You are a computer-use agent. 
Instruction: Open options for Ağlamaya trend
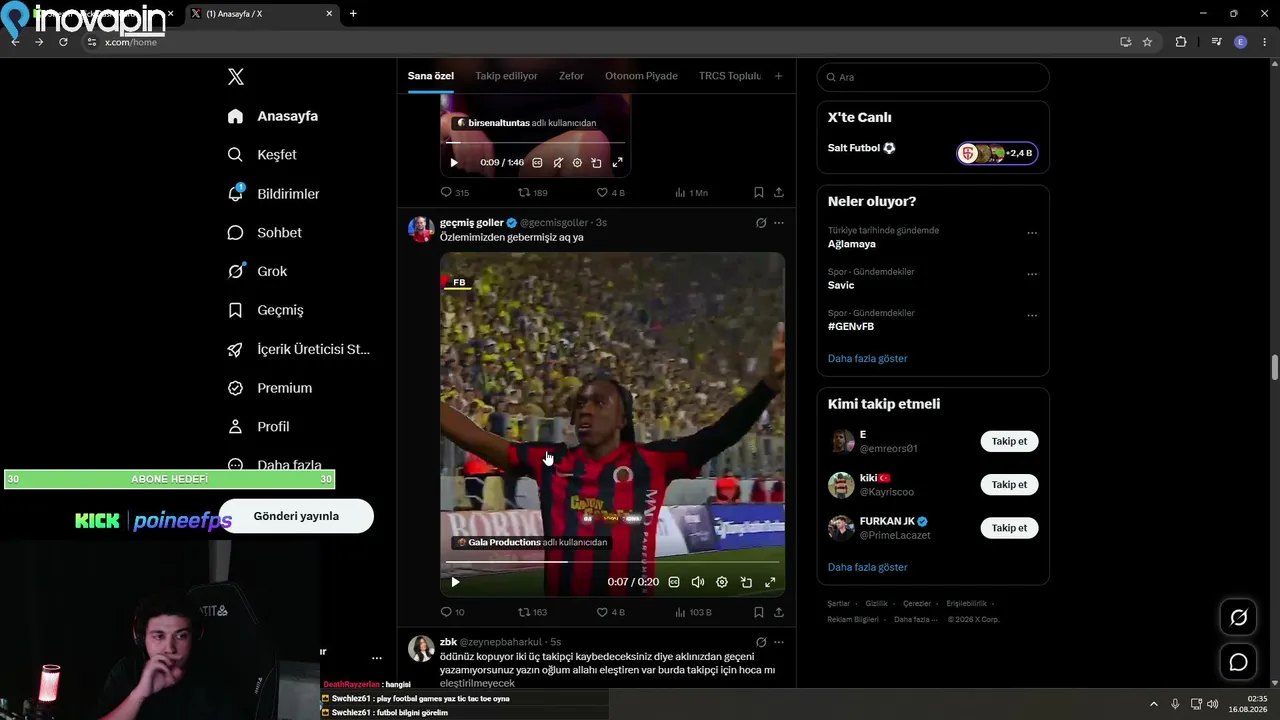[x=1032, y=233]
